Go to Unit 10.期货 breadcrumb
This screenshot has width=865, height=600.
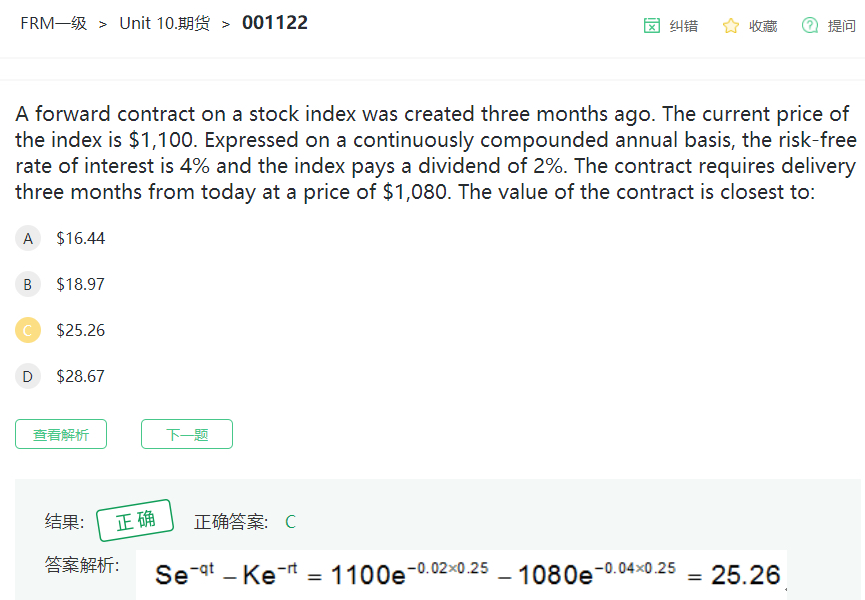[x=164, y=23]
